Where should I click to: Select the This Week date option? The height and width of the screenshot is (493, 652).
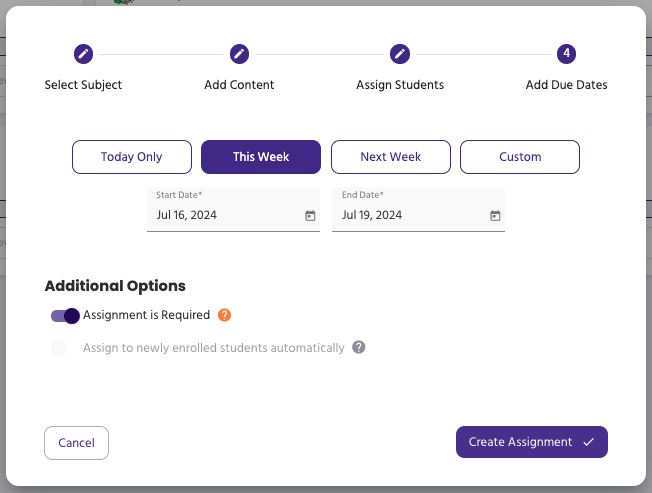click(x=261, y=157)
